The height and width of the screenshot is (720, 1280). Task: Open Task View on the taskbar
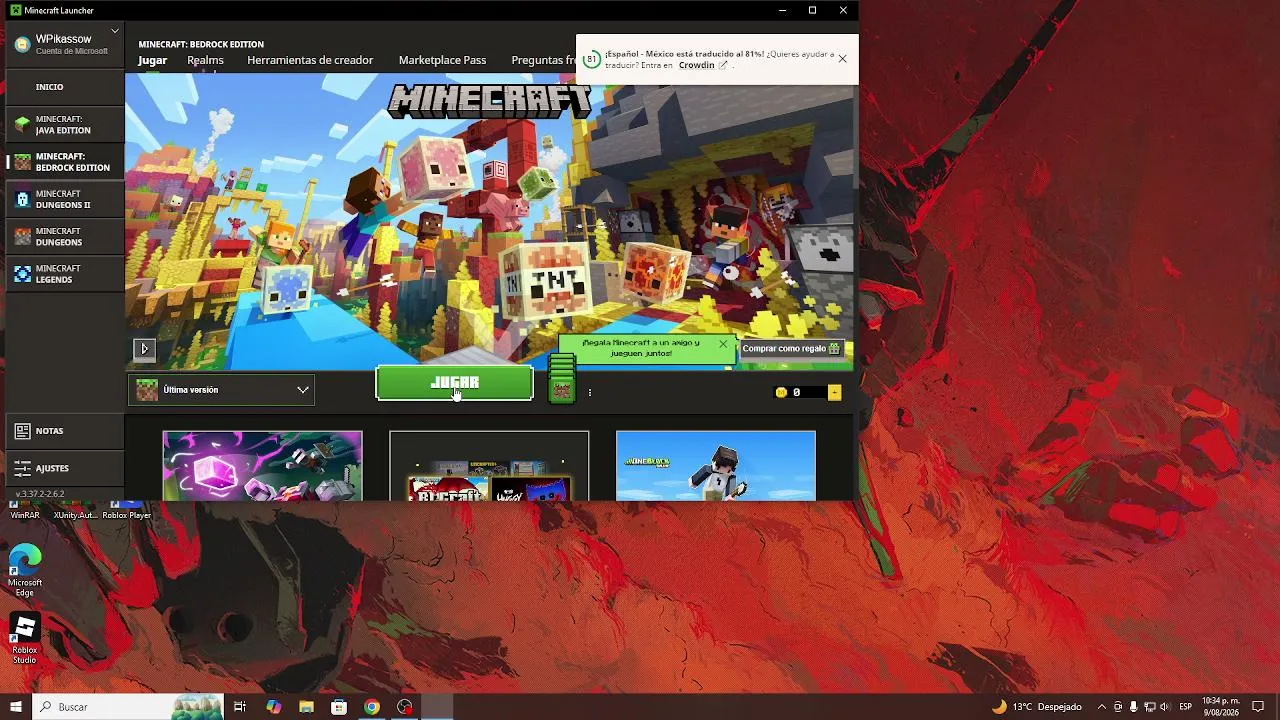[x=240, y=707]
